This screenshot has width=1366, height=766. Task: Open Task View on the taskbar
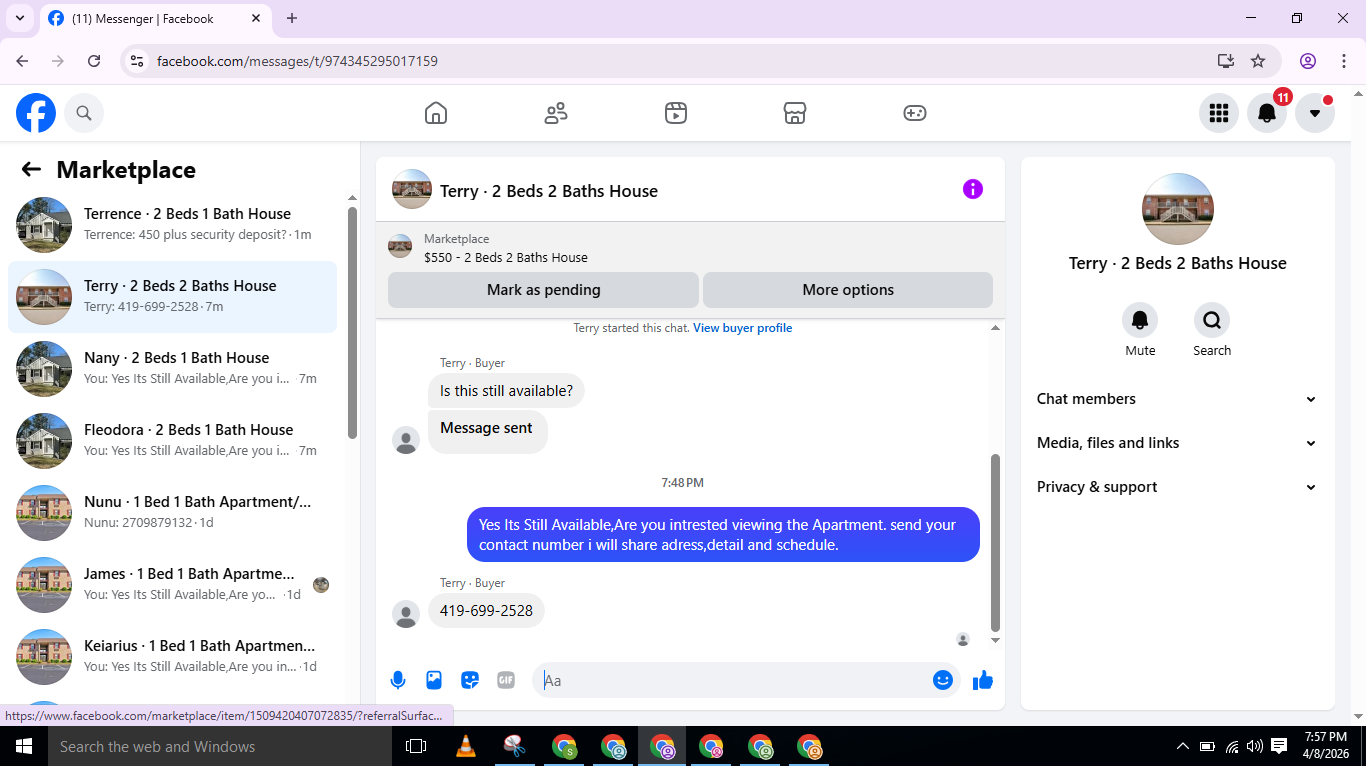coord(416,746)
